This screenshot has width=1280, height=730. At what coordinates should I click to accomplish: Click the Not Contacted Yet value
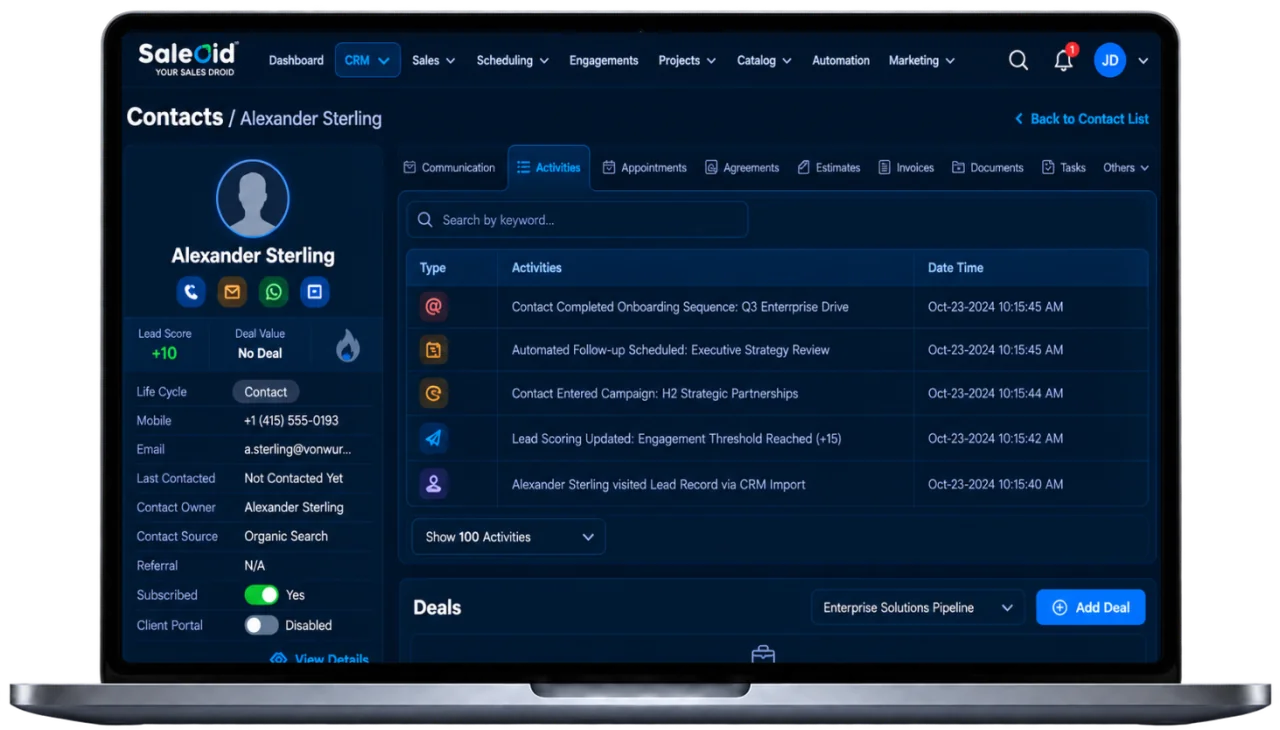(x=294, y=478)
